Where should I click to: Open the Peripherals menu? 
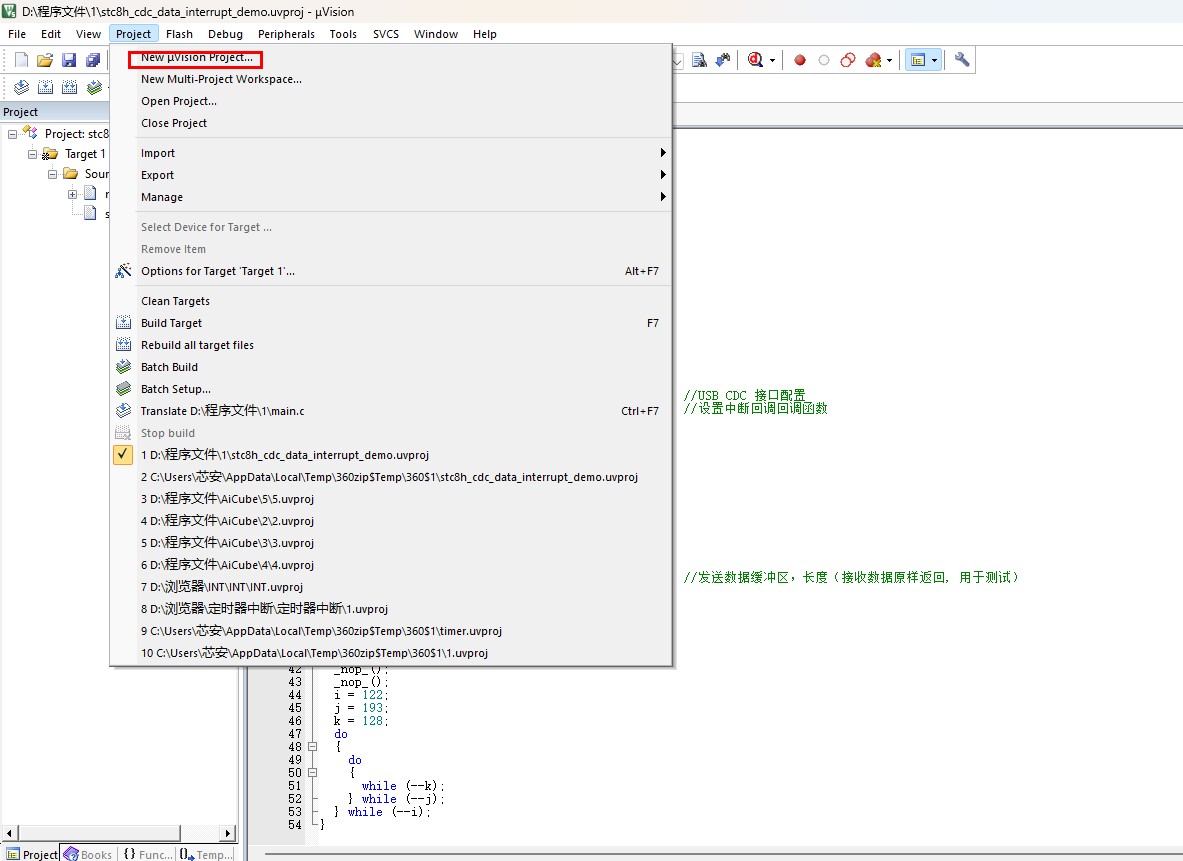286,34
